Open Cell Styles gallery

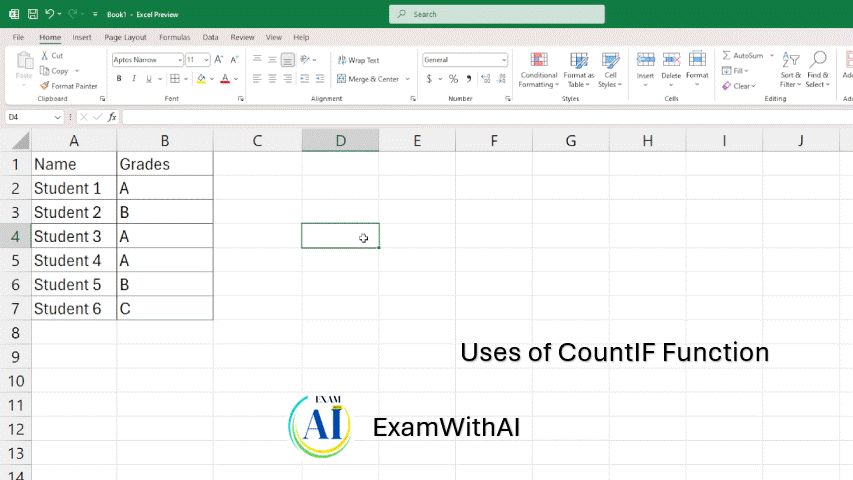[610, 70]
